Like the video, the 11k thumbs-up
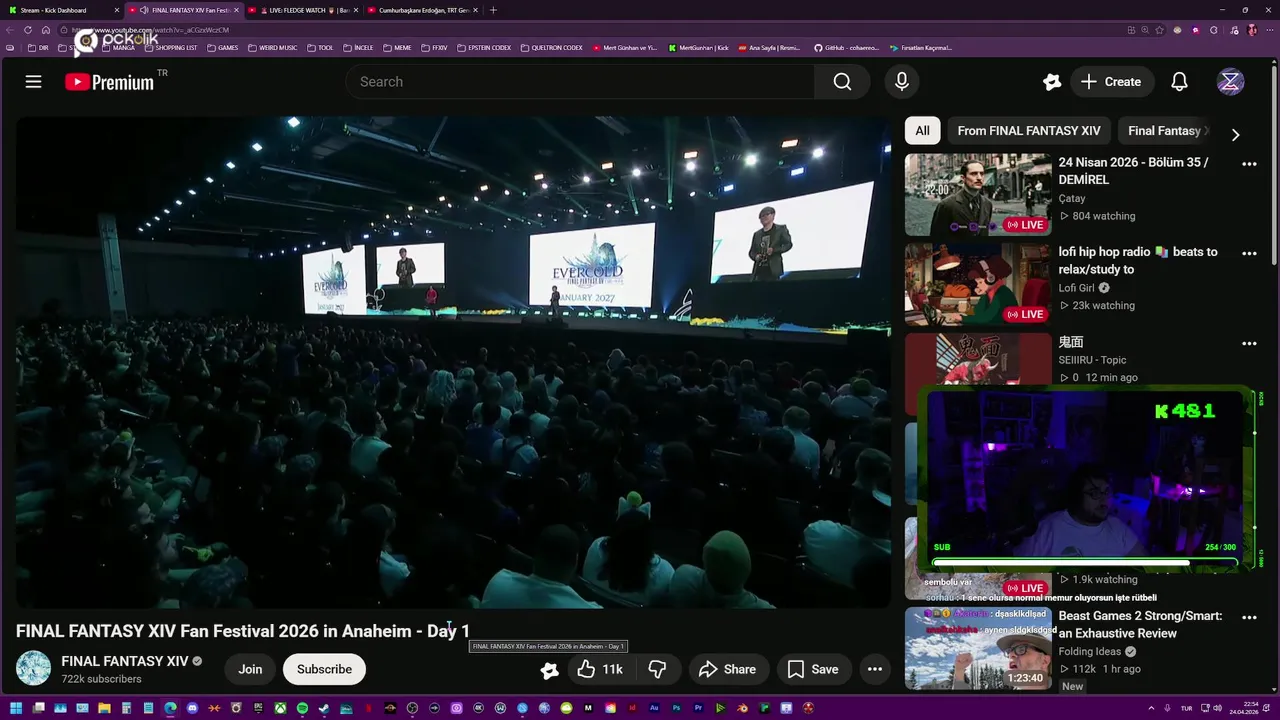Viewport: 1280px width, 720px height. pyautogui.click(x=600, y=669)
